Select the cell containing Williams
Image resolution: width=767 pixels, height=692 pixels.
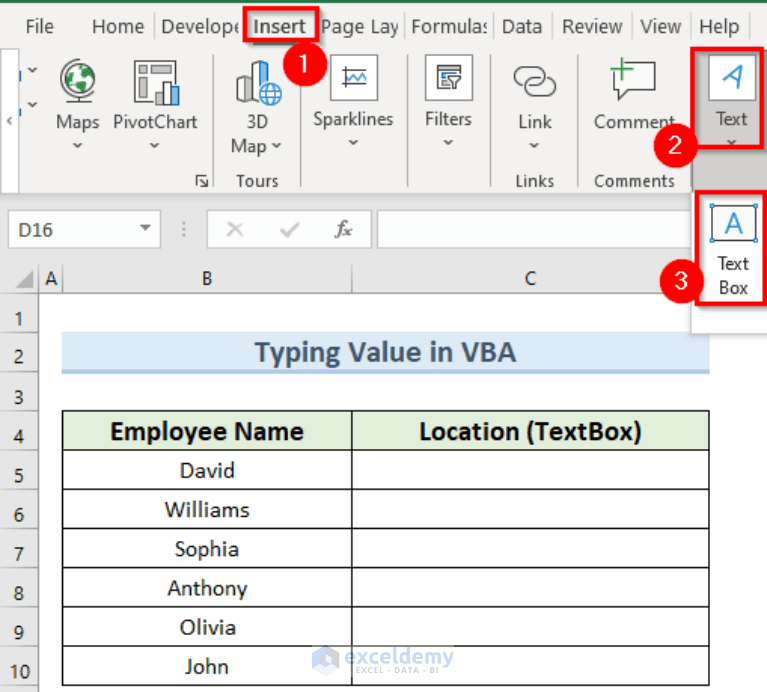point(207,509)
